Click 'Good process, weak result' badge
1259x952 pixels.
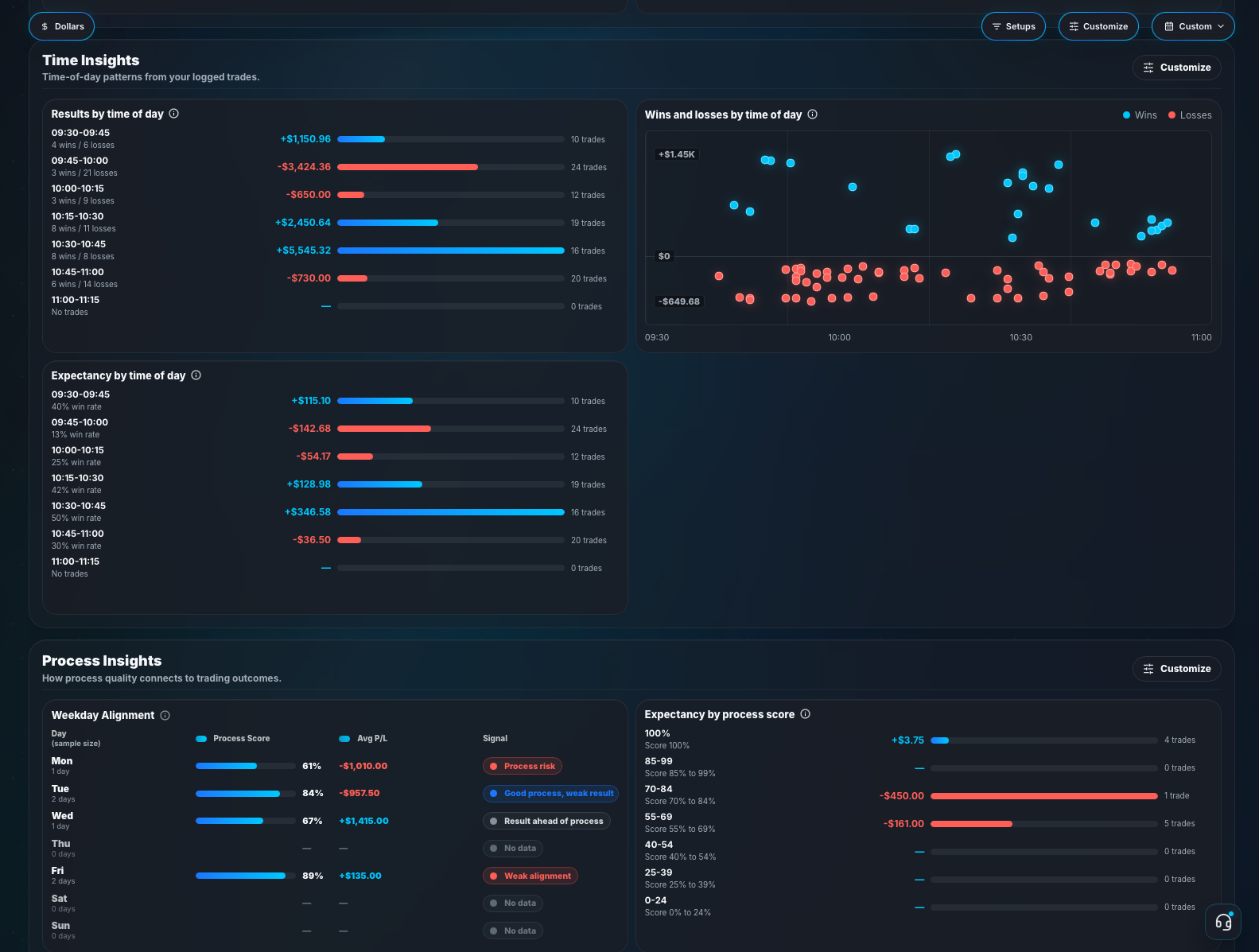point(550,793)
